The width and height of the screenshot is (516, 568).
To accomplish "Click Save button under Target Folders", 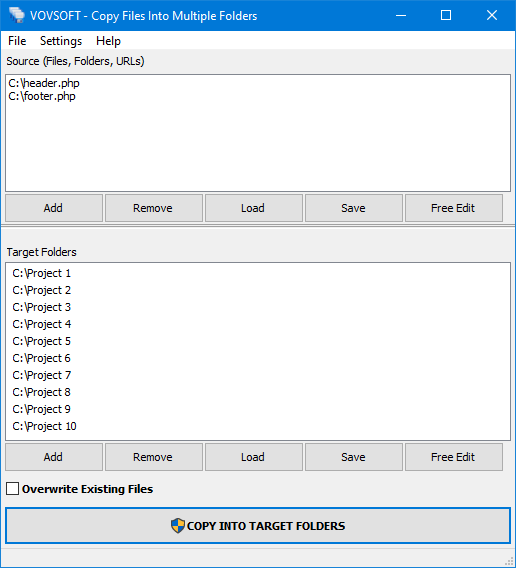I will [x=354, y=457].
